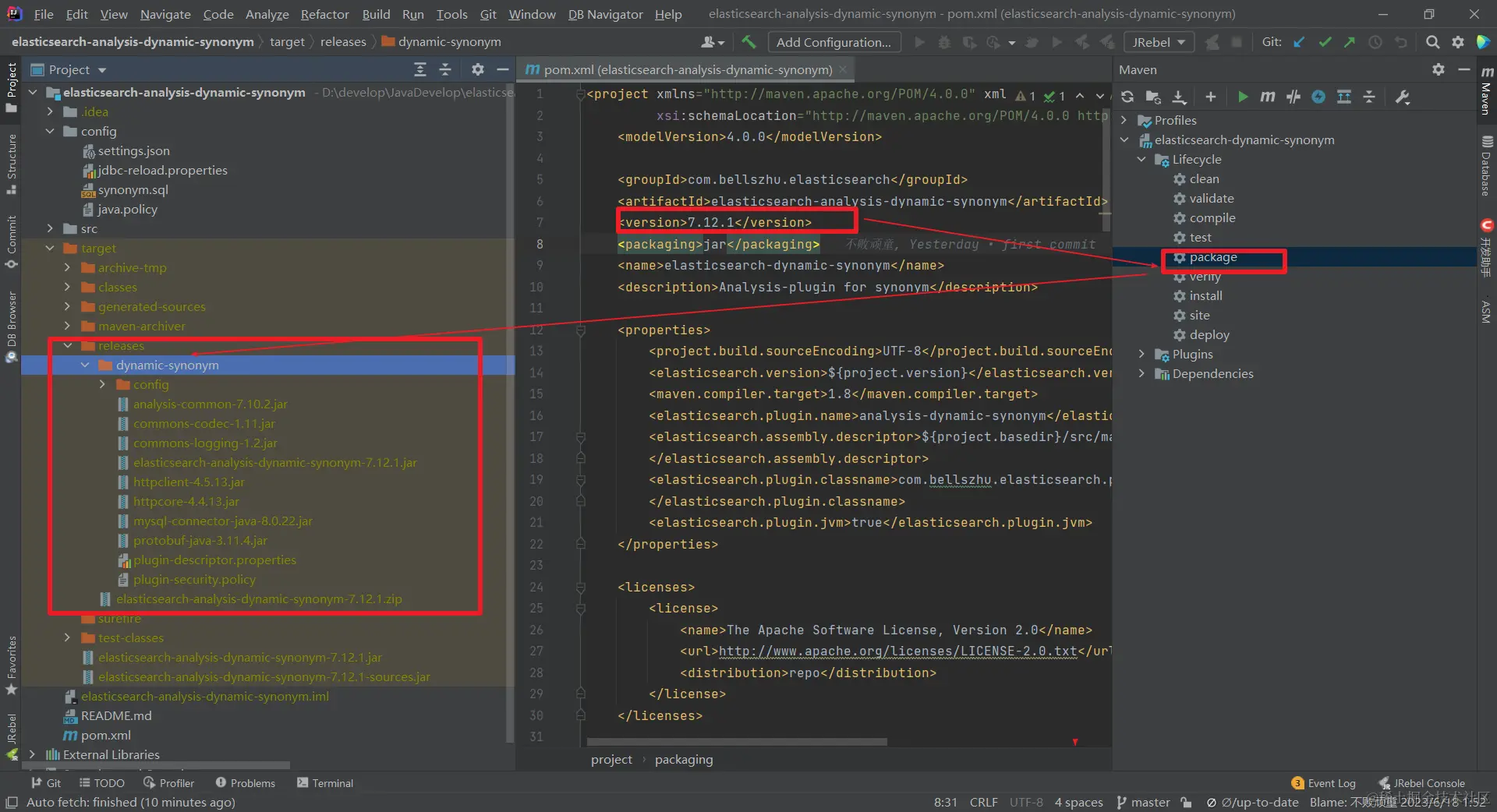The height and width of the screenshot is (812, 1497).
Task: Collapse the Maven Lifecycle node
Action: 1142,159
